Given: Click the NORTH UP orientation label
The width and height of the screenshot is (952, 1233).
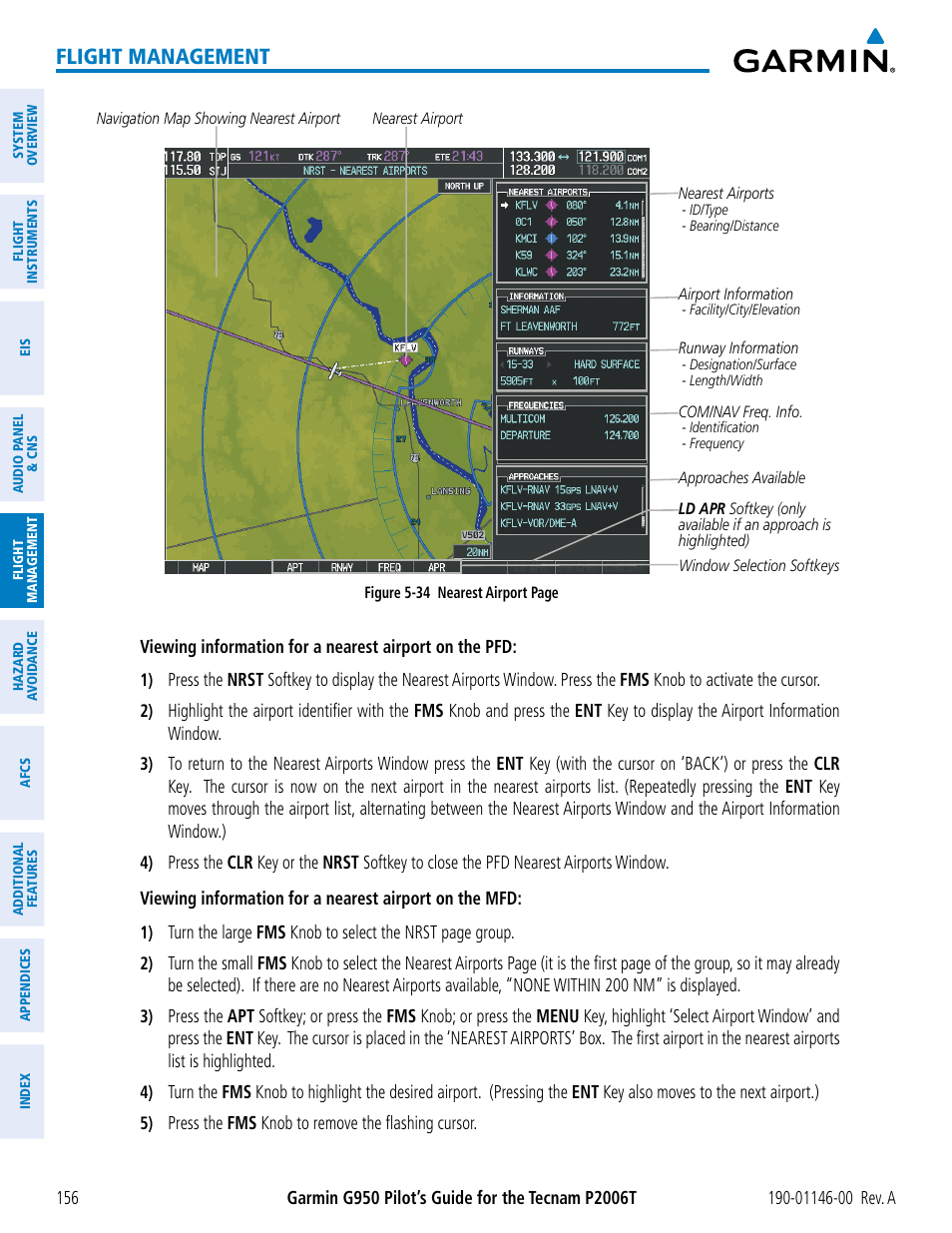Looking at the screenshot, I should [464, 187].
